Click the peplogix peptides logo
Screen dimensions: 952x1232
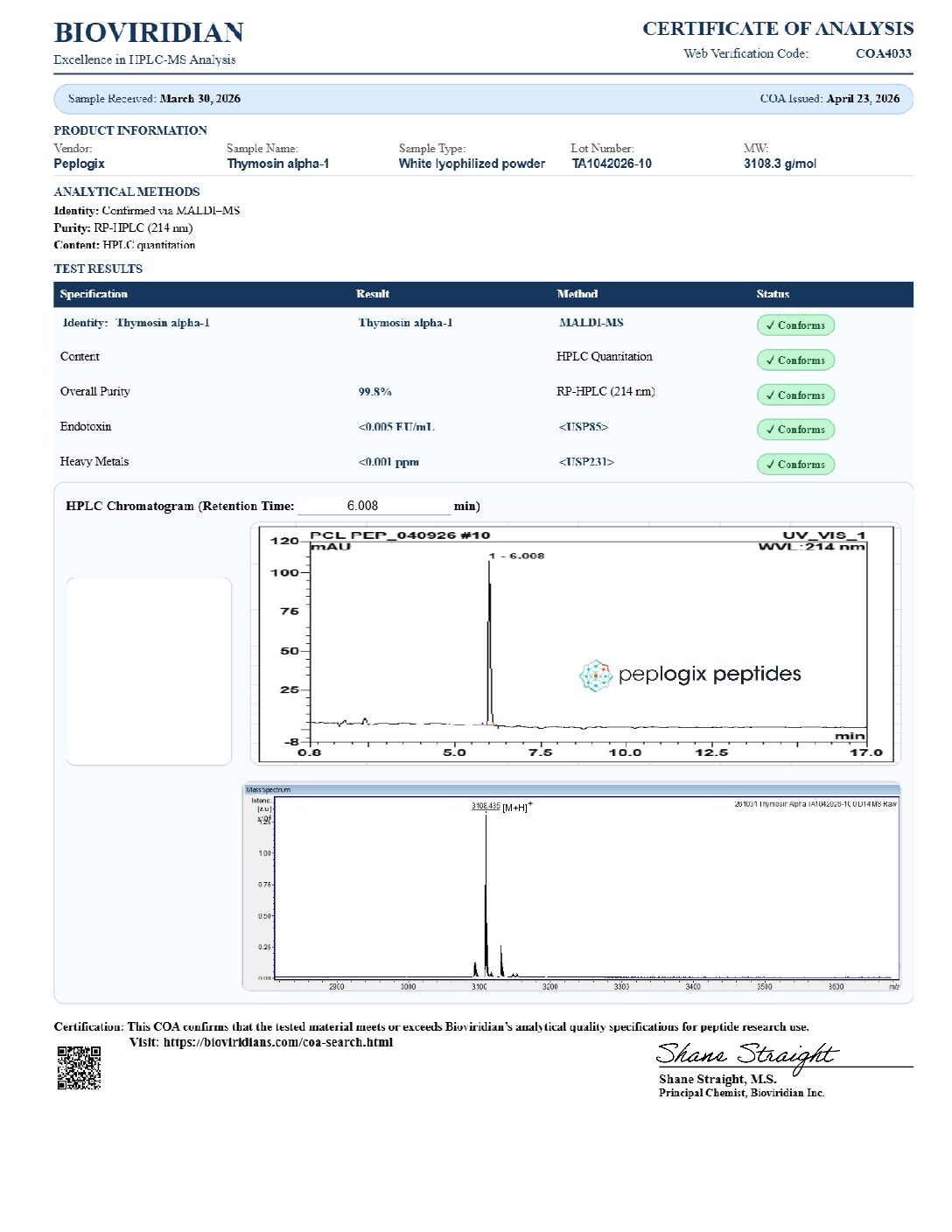click(x=689, y=675)
